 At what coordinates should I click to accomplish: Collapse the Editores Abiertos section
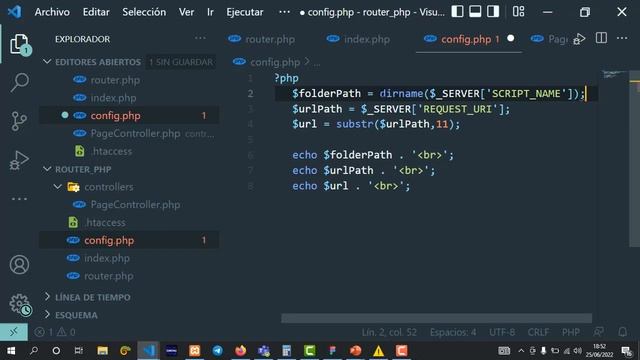[47, 62]
